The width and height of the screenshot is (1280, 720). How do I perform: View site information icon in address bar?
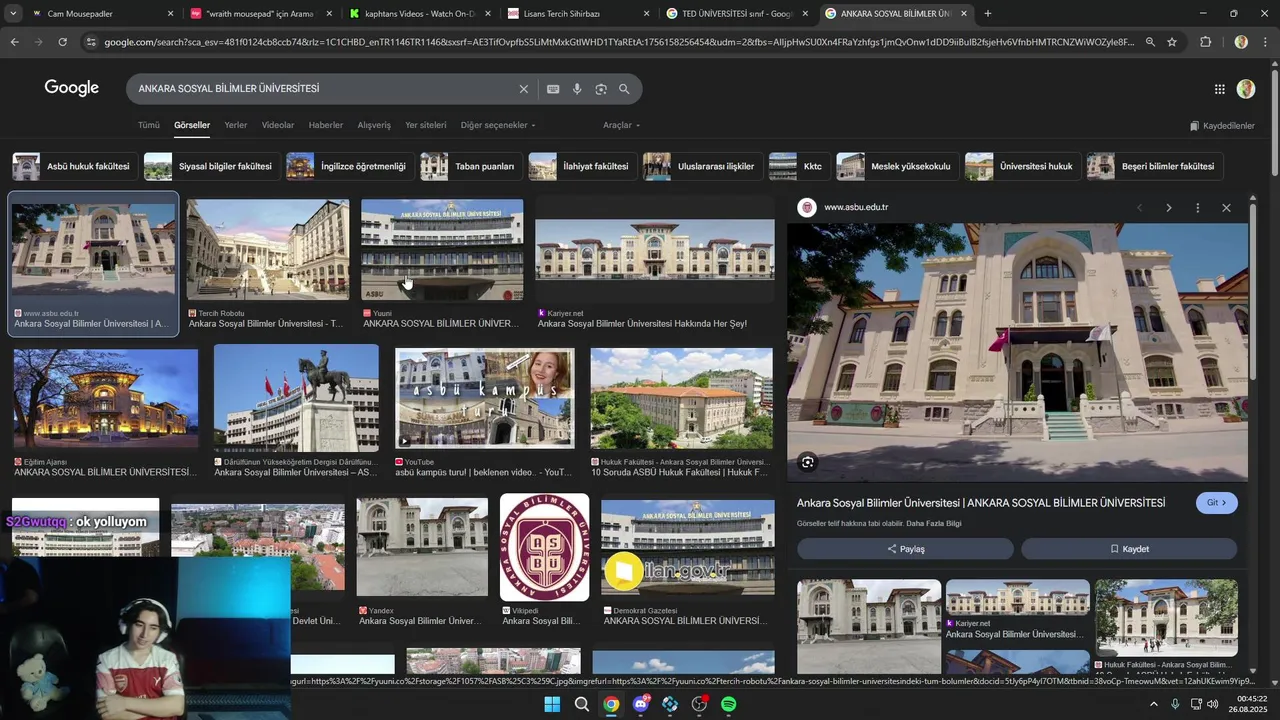(91, 42)
